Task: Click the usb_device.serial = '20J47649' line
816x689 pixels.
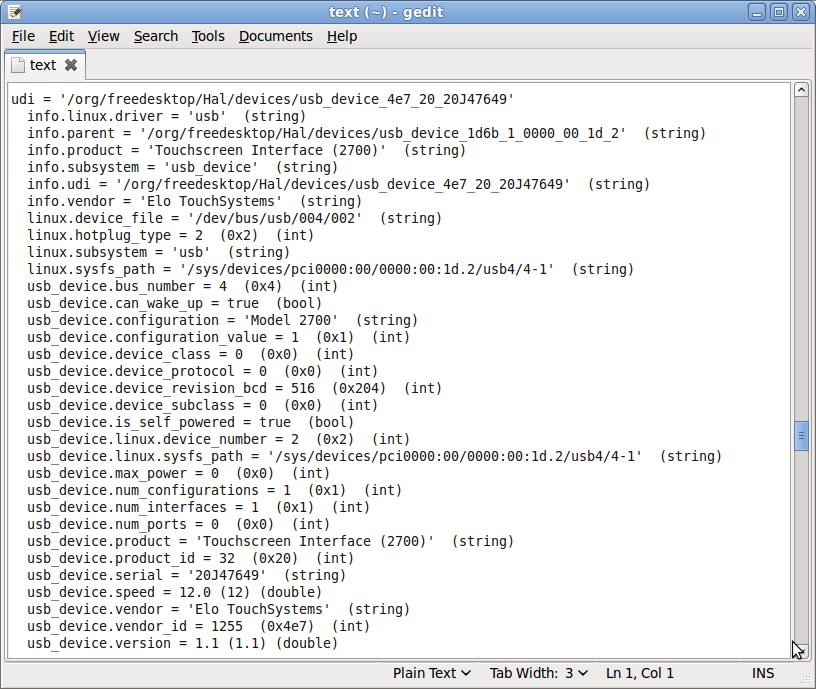Action: [x=187, y=575]
